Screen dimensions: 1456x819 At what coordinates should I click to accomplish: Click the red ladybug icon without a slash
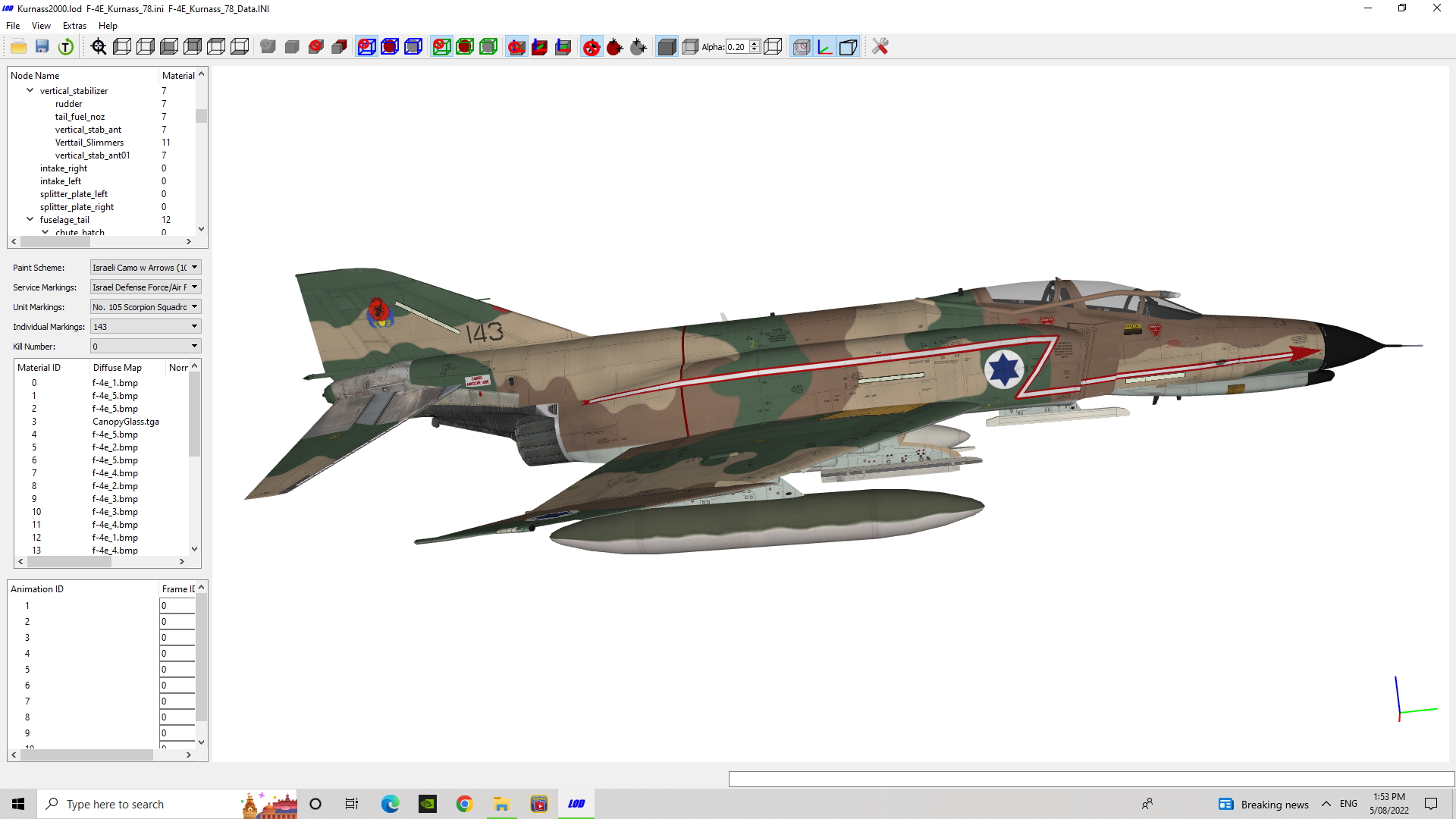point(615,47)
